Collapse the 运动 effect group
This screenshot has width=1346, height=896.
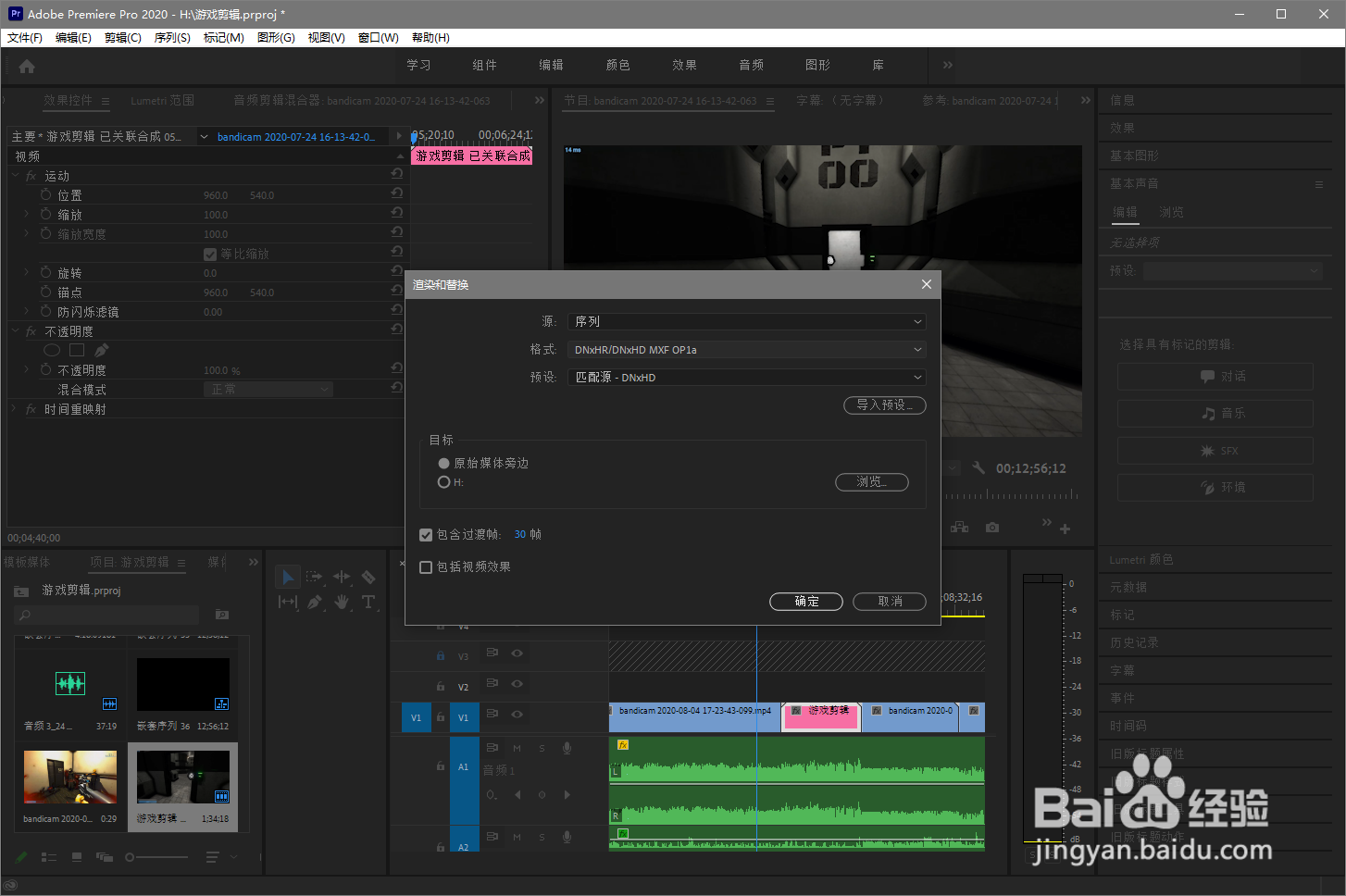[x=16, y=175]
